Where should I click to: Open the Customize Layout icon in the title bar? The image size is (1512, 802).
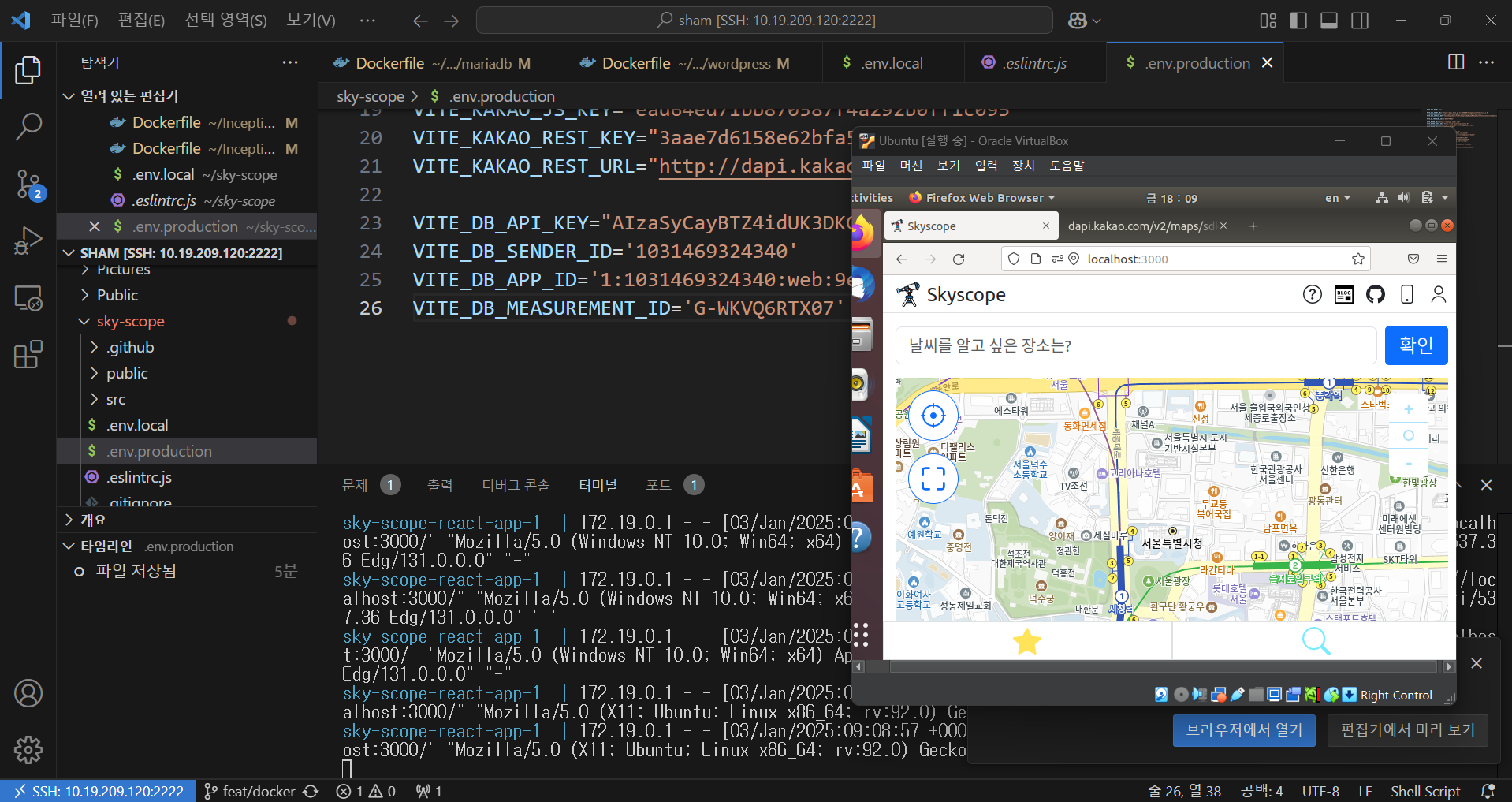point(1268,21)
